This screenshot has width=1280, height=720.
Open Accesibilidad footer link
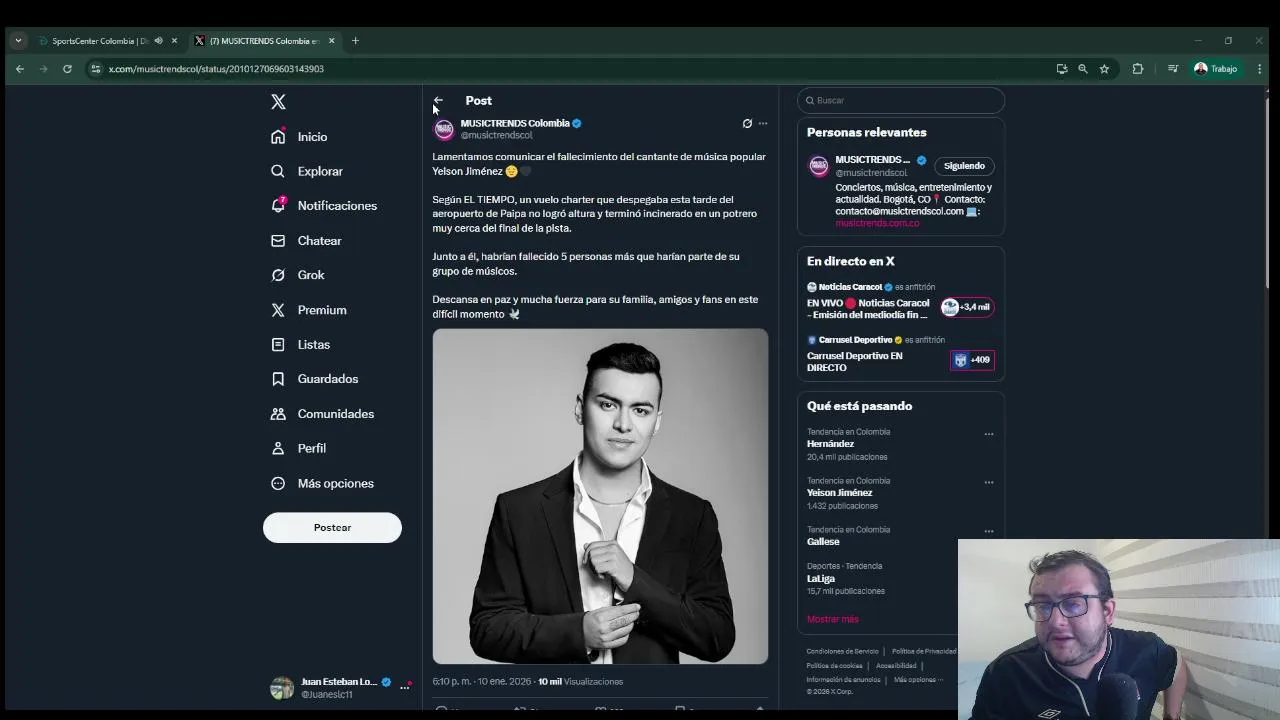pos(896,666)
